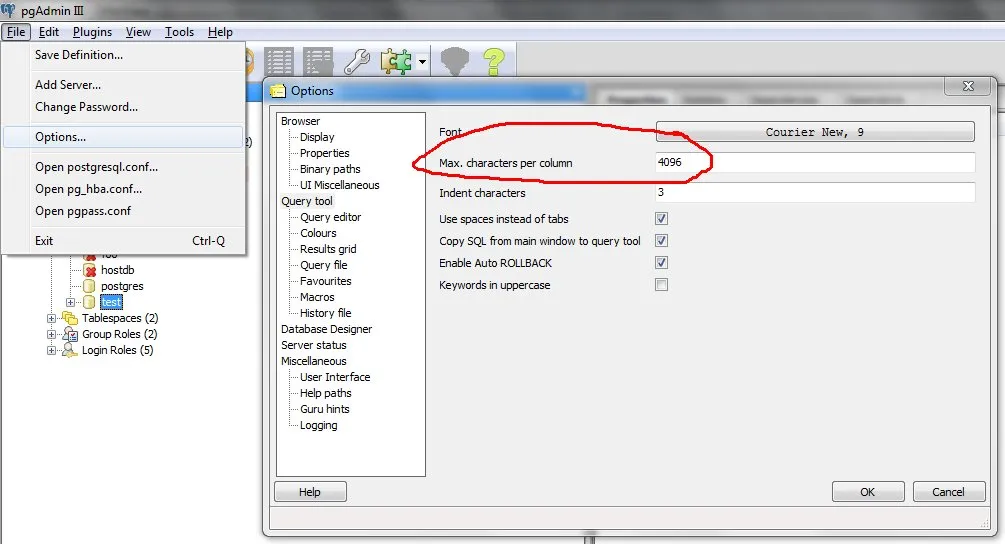1005x544 pixels.
Task: Disable the Enable Auto ROLLBACK checkbox
Action: pyautogui.click(x=661, y=263)
